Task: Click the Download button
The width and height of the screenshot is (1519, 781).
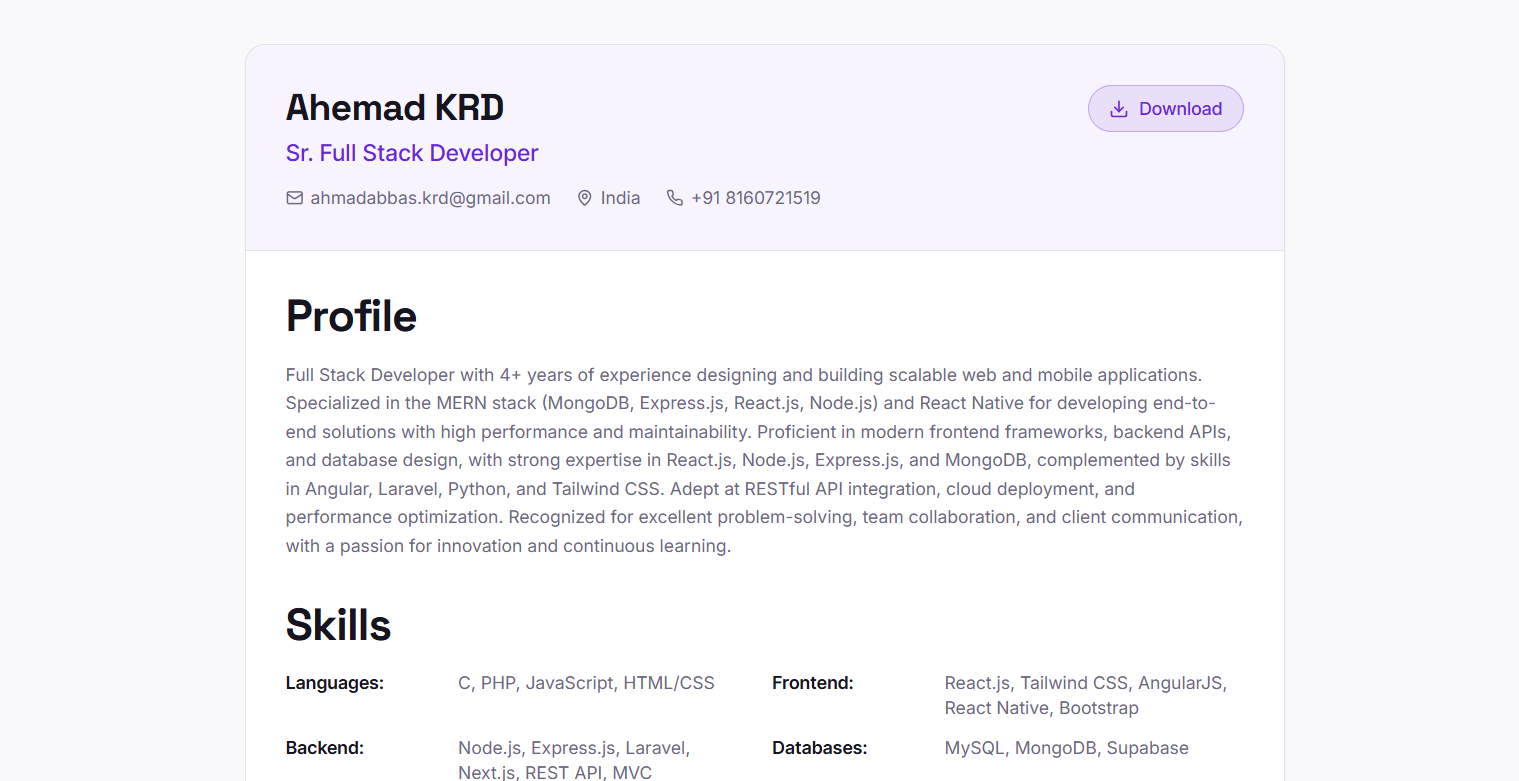Action: pos(1165,109)
